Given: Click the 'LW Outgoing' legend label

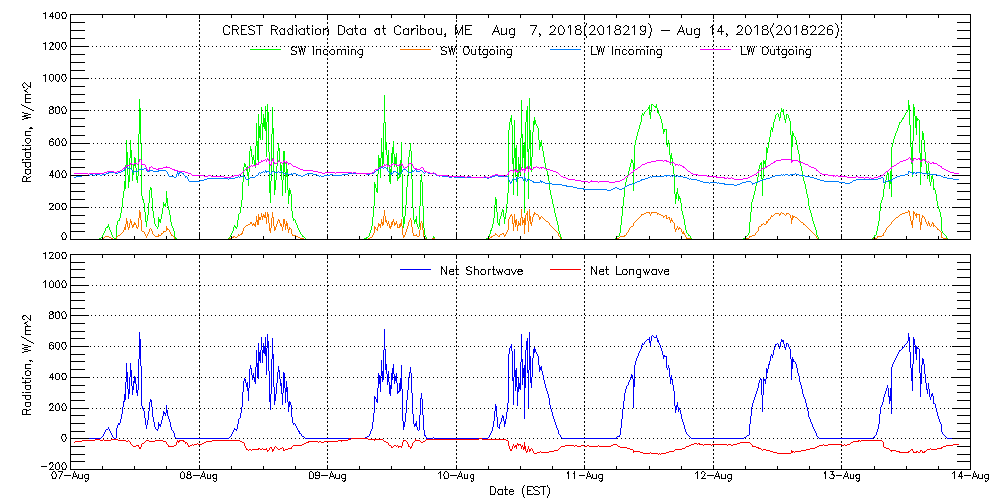Looking at the screenshot, I should [775, 51].
